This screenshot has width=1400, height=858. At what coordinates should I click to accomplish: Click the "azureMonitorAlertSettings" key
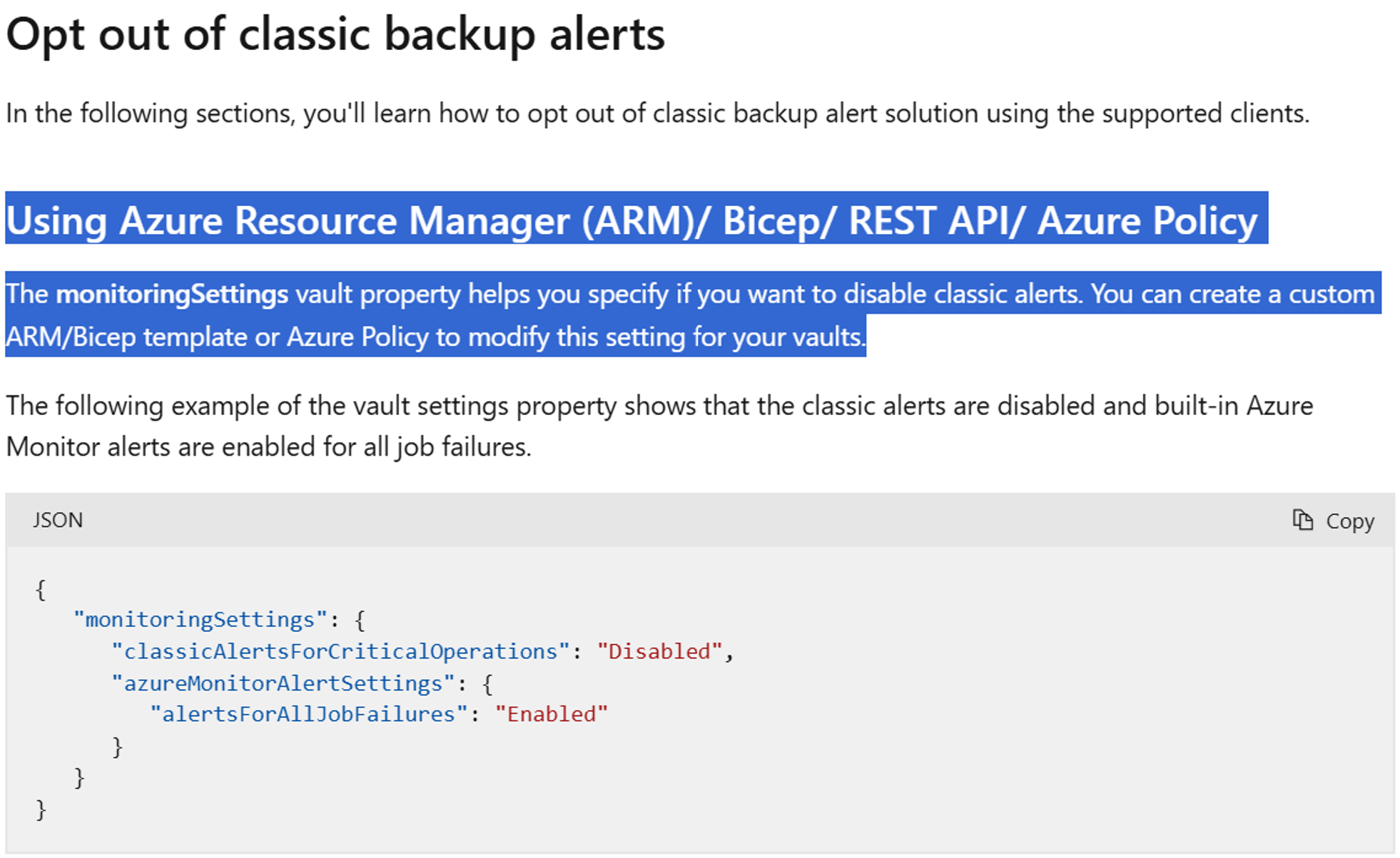(x=283, y=683)
